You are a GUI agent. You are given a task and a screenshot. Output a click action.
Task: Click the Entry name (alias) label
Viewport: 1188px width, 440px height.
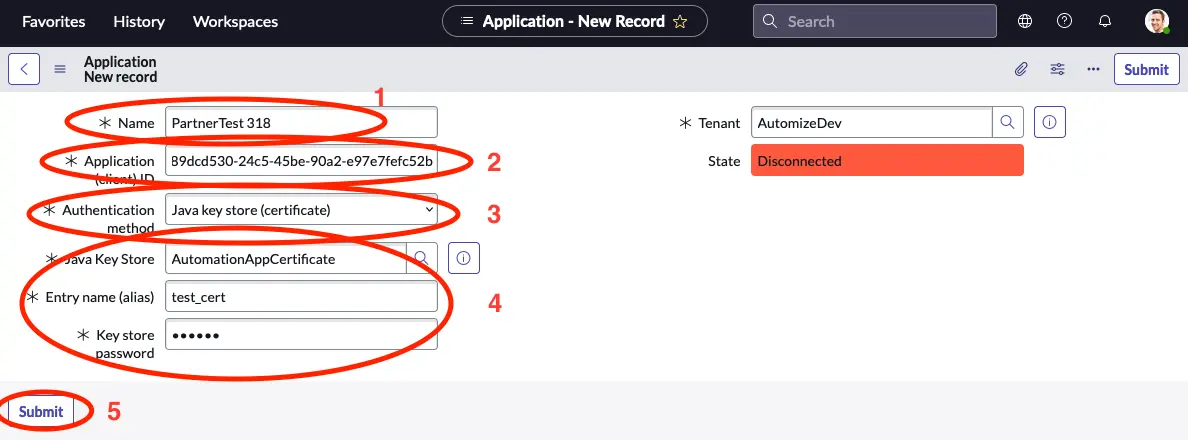(x=100, y=298)
